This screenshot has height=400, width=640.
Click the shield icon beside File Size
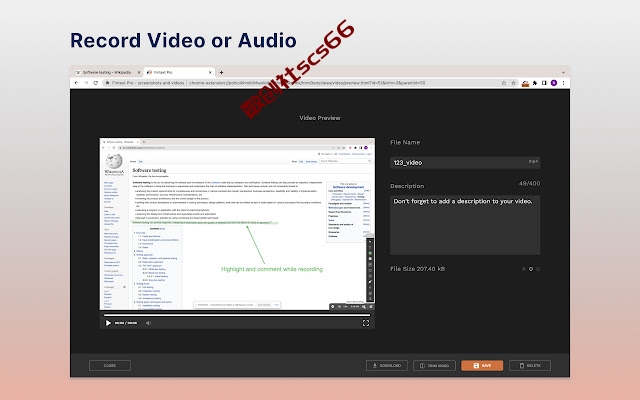pyautogui.click(x=531, y=269)
